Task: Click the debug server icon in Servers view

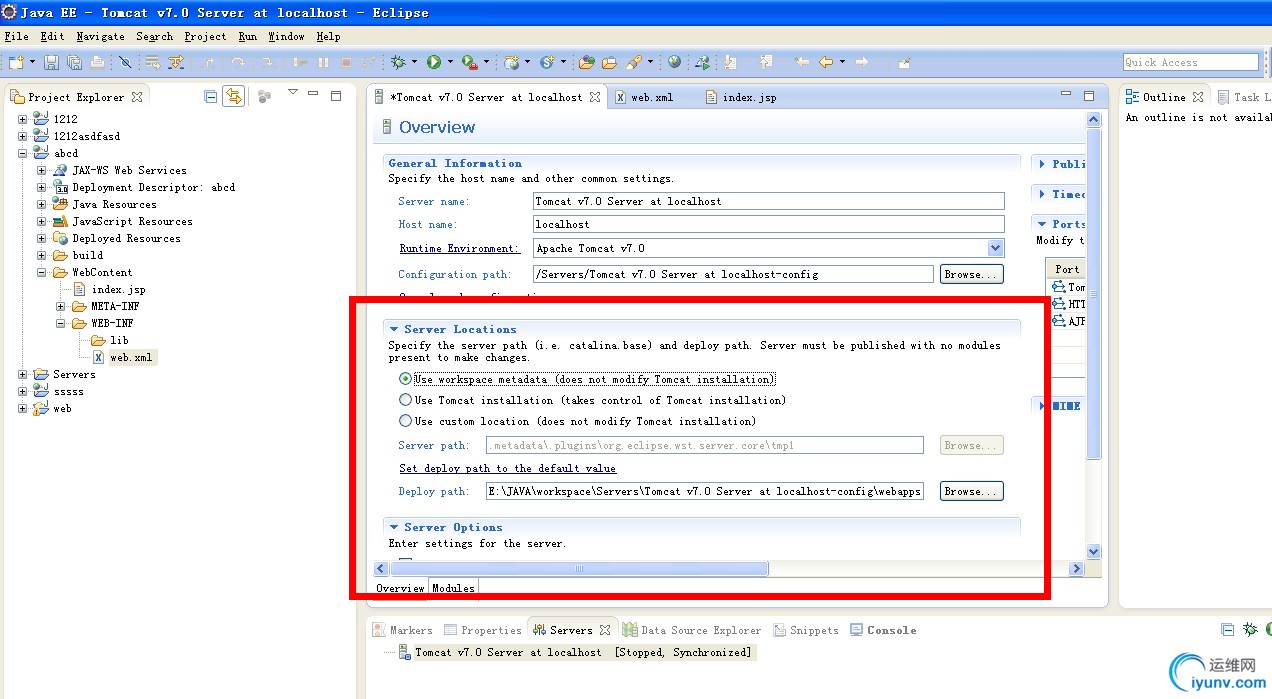Action: (1250, 630)
